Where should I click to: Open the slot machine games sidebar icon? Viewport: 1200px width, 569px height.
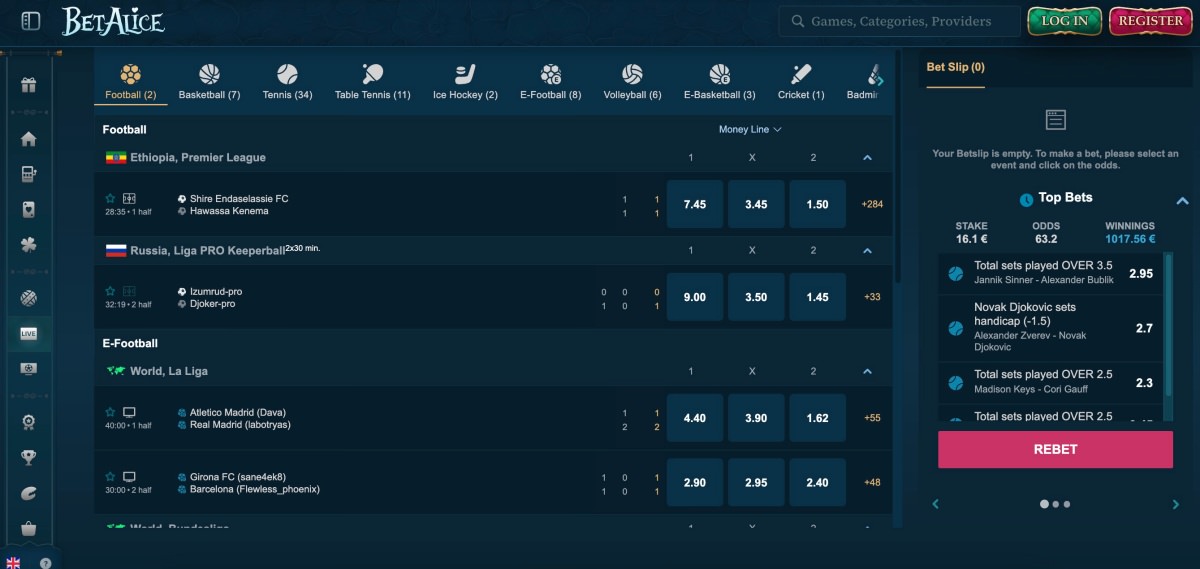29,174
